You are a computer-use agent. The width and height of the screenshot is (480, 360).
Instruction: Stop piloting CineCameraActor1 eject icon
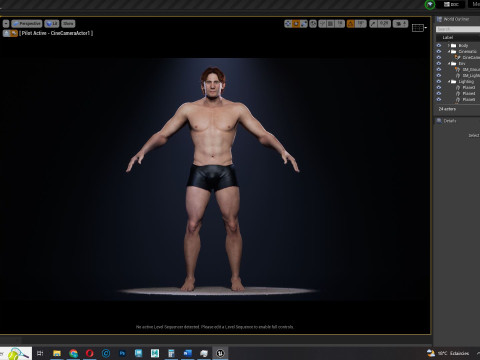[x=6, y=33]
